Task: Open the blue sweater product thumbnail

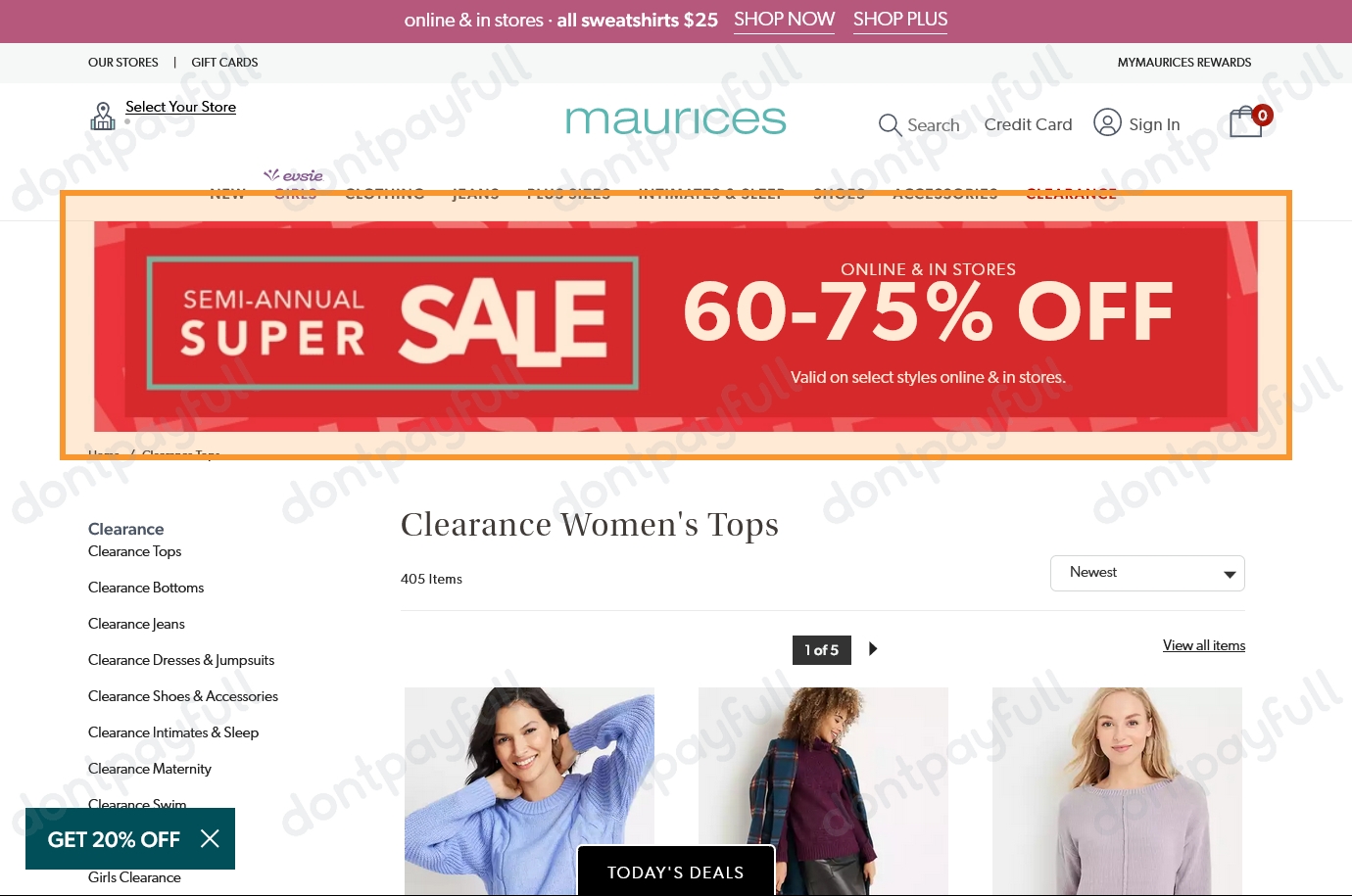Action: 529,791
